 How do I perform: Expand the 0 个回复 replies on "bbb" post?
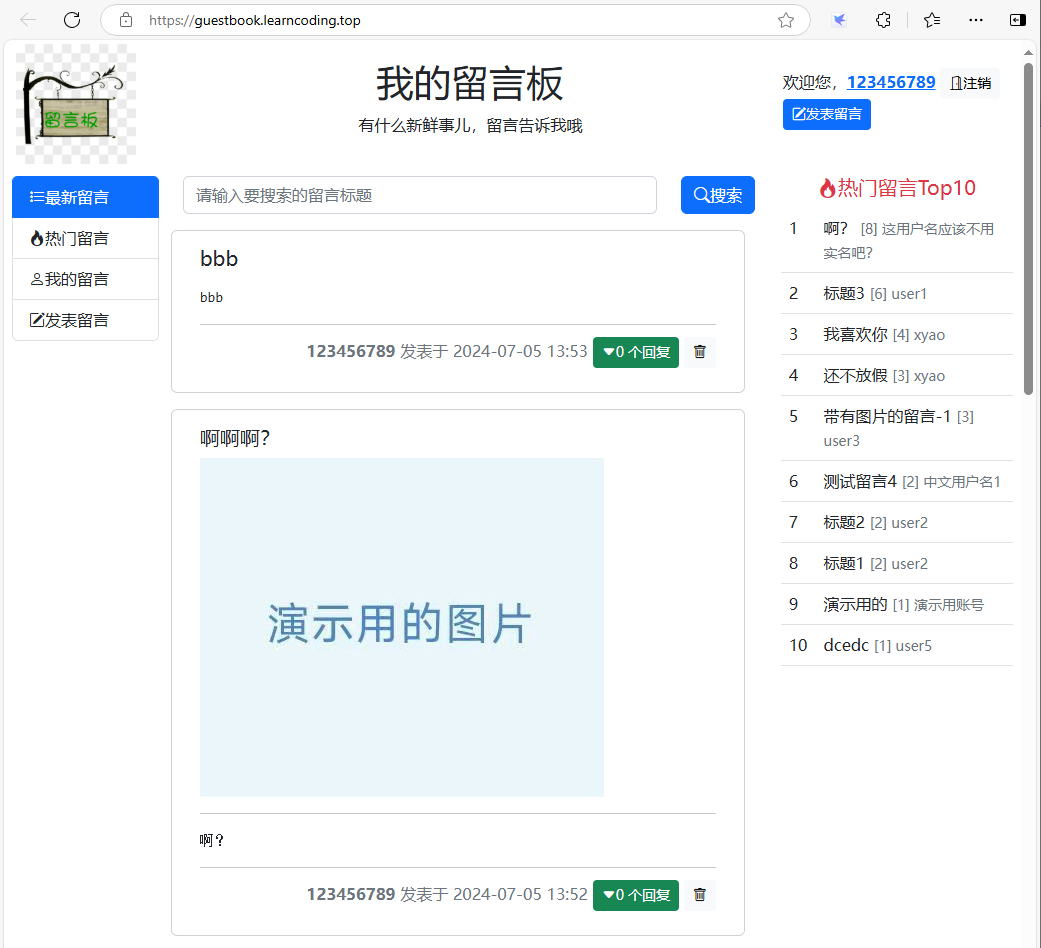[636, 352]
